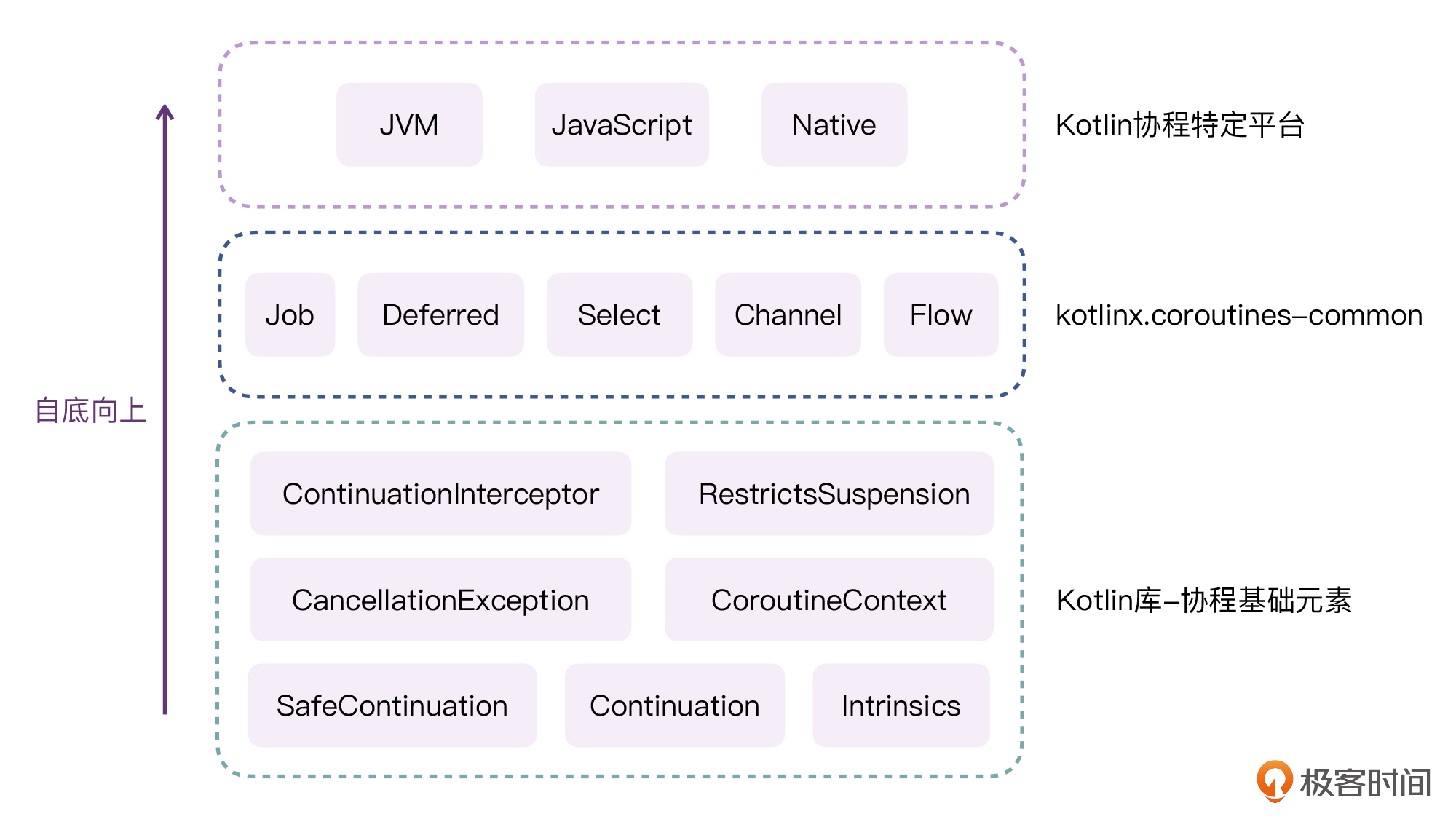Select the Flow box

941,314
